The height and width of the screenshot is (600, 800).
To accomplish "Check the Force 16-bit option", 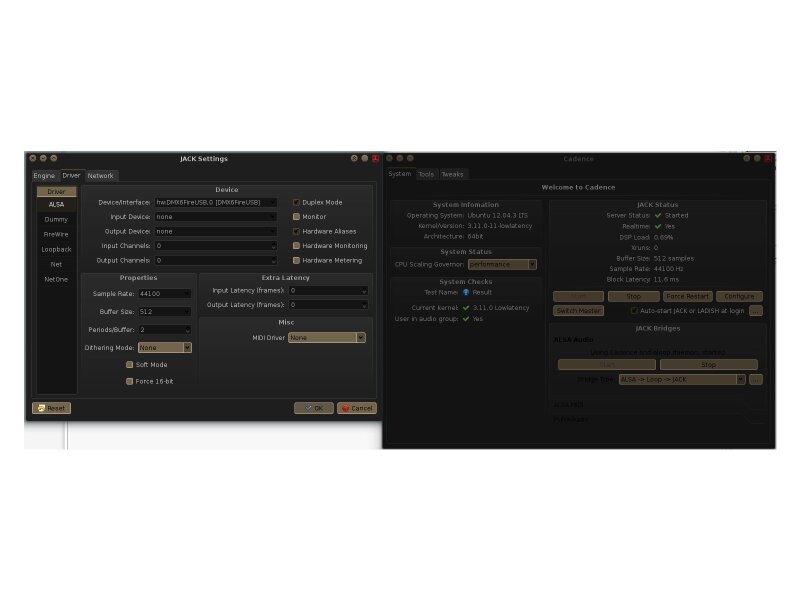I will (130, 381).
